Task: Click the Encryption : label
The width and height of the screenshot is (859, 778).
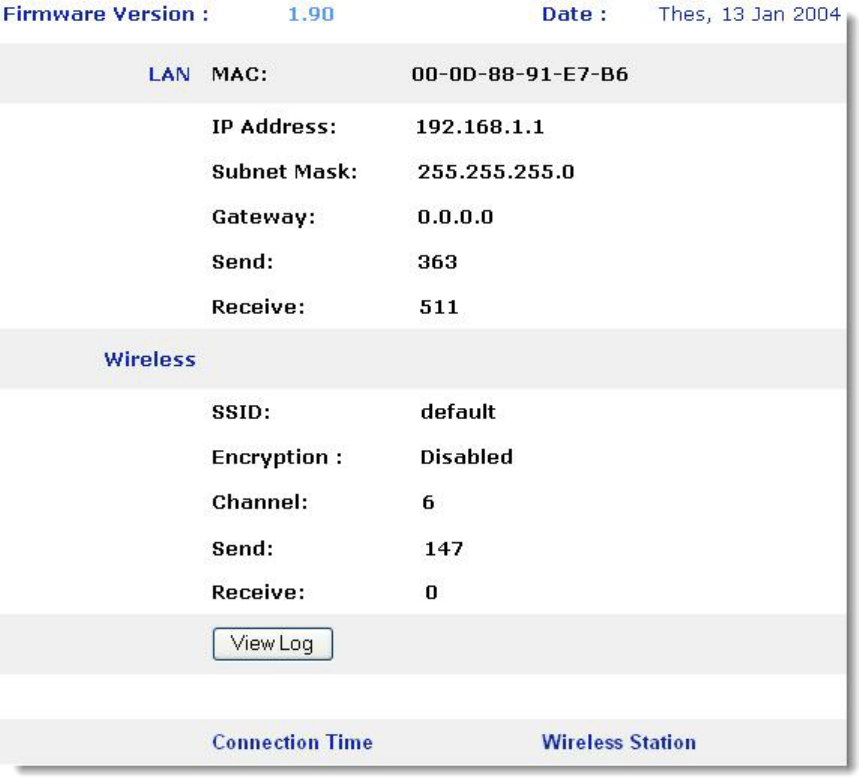Action: (277, 457)
